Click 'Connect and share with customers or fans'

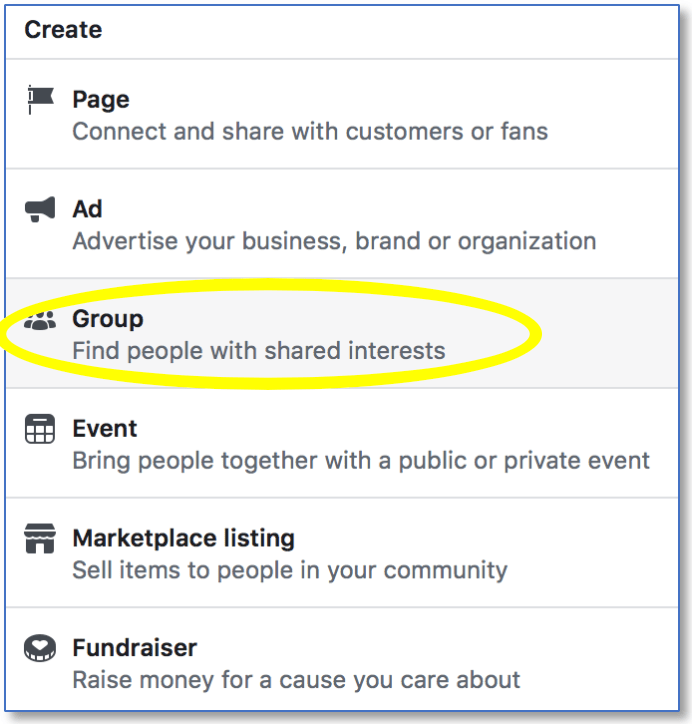(x=310, y=131)
